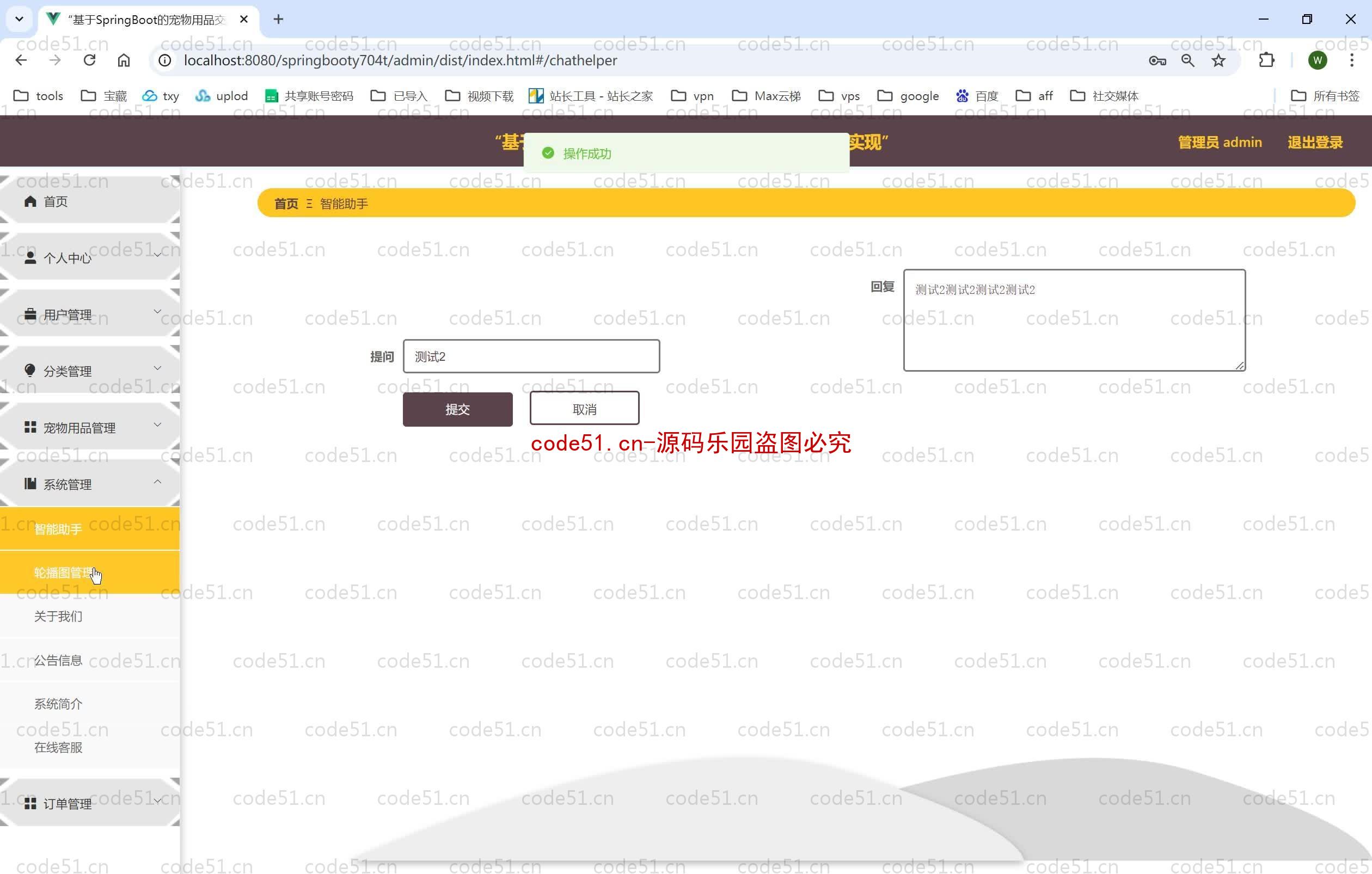Open 站长工具 - 站长之家 bookmark
Screen dimensions: 1372x874
591,96
